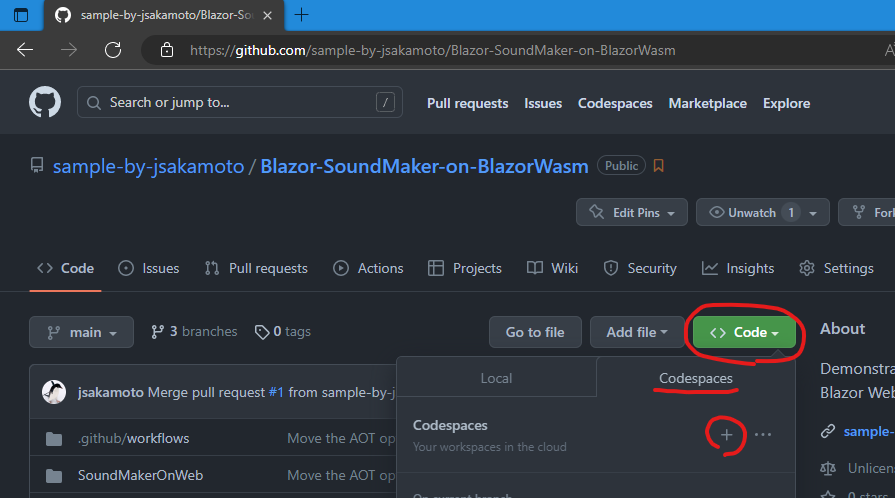
Task: Open the GitHub home logo
Action: tap(45, 102)
